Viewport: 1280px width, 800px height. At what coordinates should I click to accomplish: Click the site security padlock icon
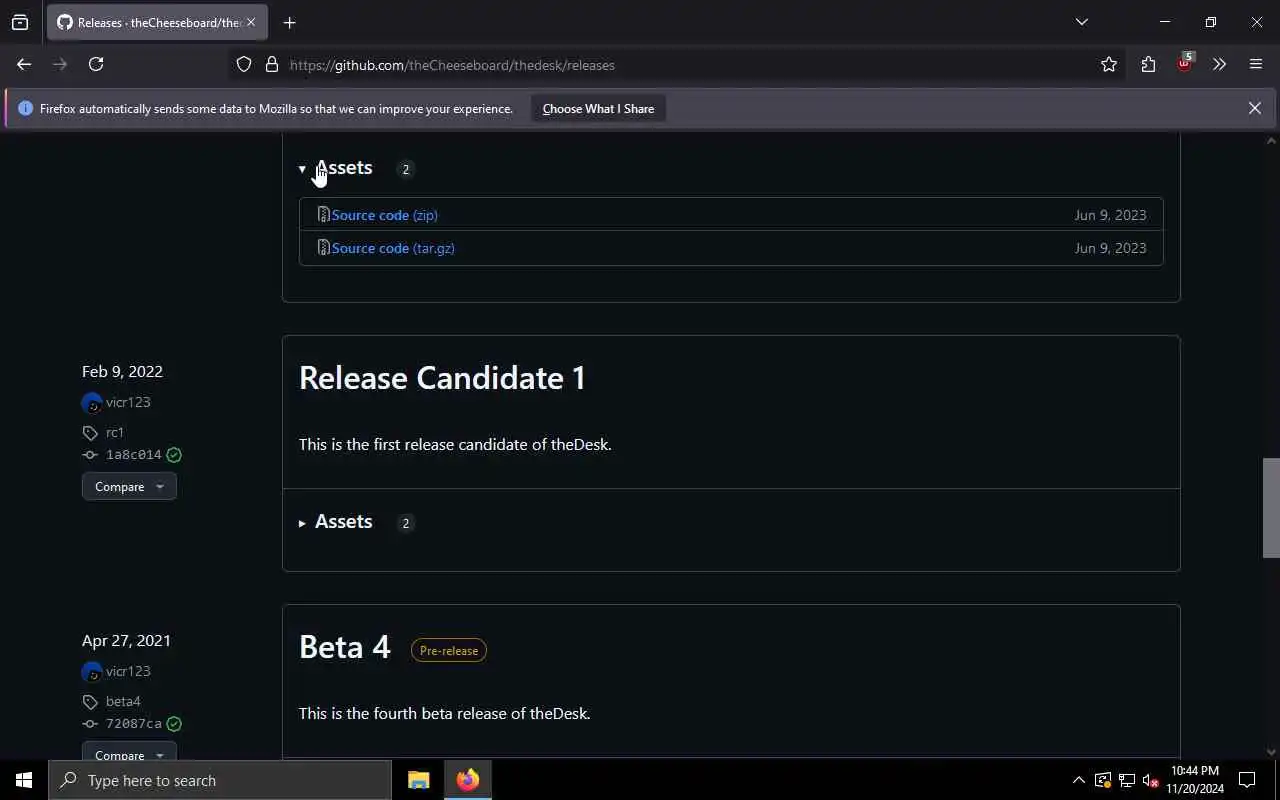(271, 64)
